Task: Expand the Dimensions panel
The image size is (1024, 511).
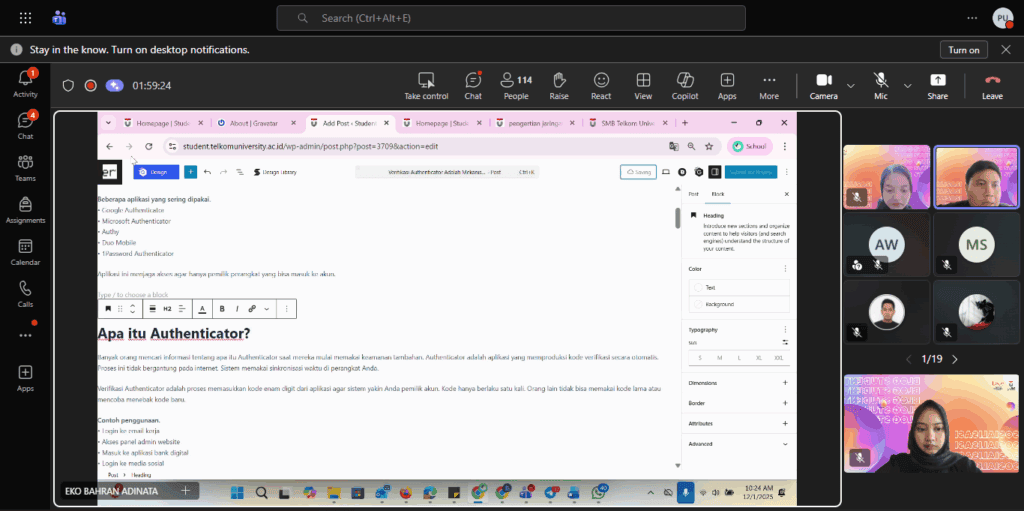Action: pos(739,383)
